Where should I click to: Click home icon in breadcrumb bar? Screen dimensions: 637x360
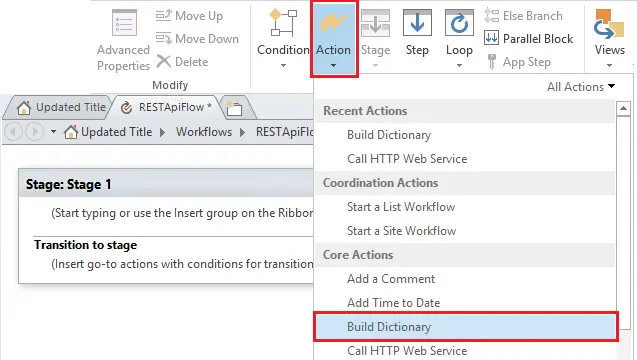71,132
